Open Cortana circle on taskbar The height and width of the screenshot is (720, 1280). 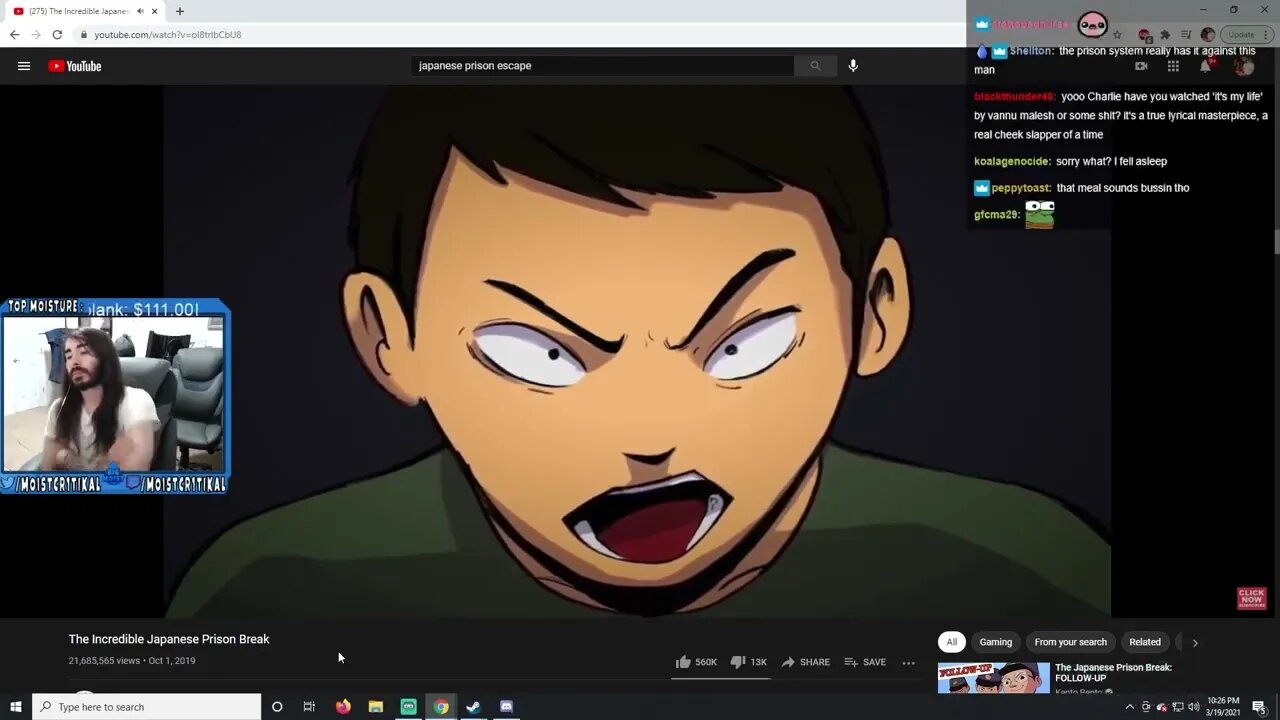[277, 707]
